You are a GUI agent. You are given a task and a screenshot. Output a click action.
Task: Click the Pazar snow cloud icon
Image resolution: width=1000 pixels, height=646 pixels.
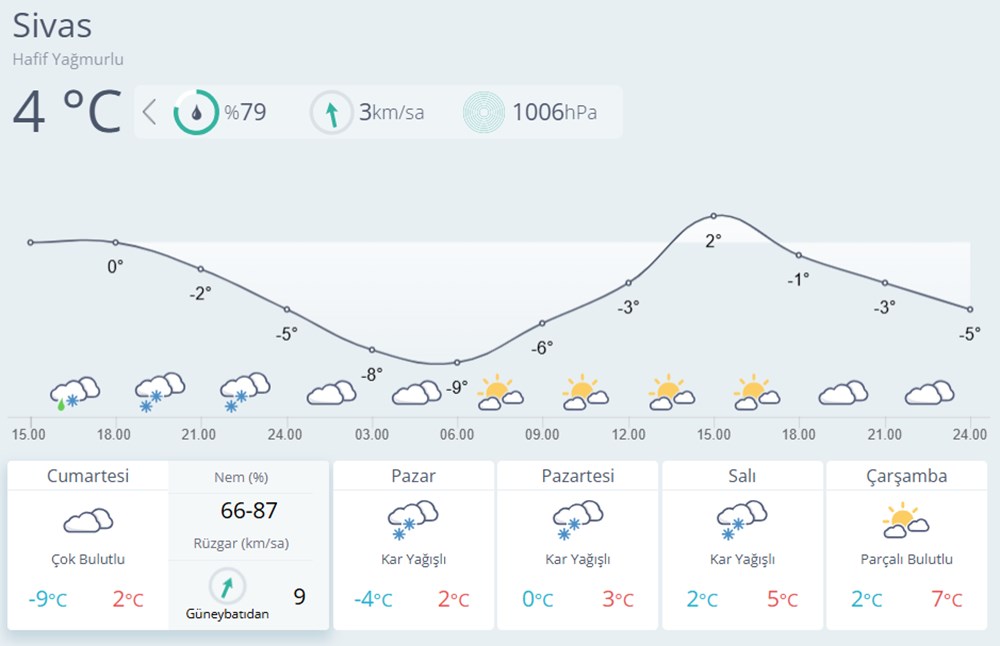(413, 520)
